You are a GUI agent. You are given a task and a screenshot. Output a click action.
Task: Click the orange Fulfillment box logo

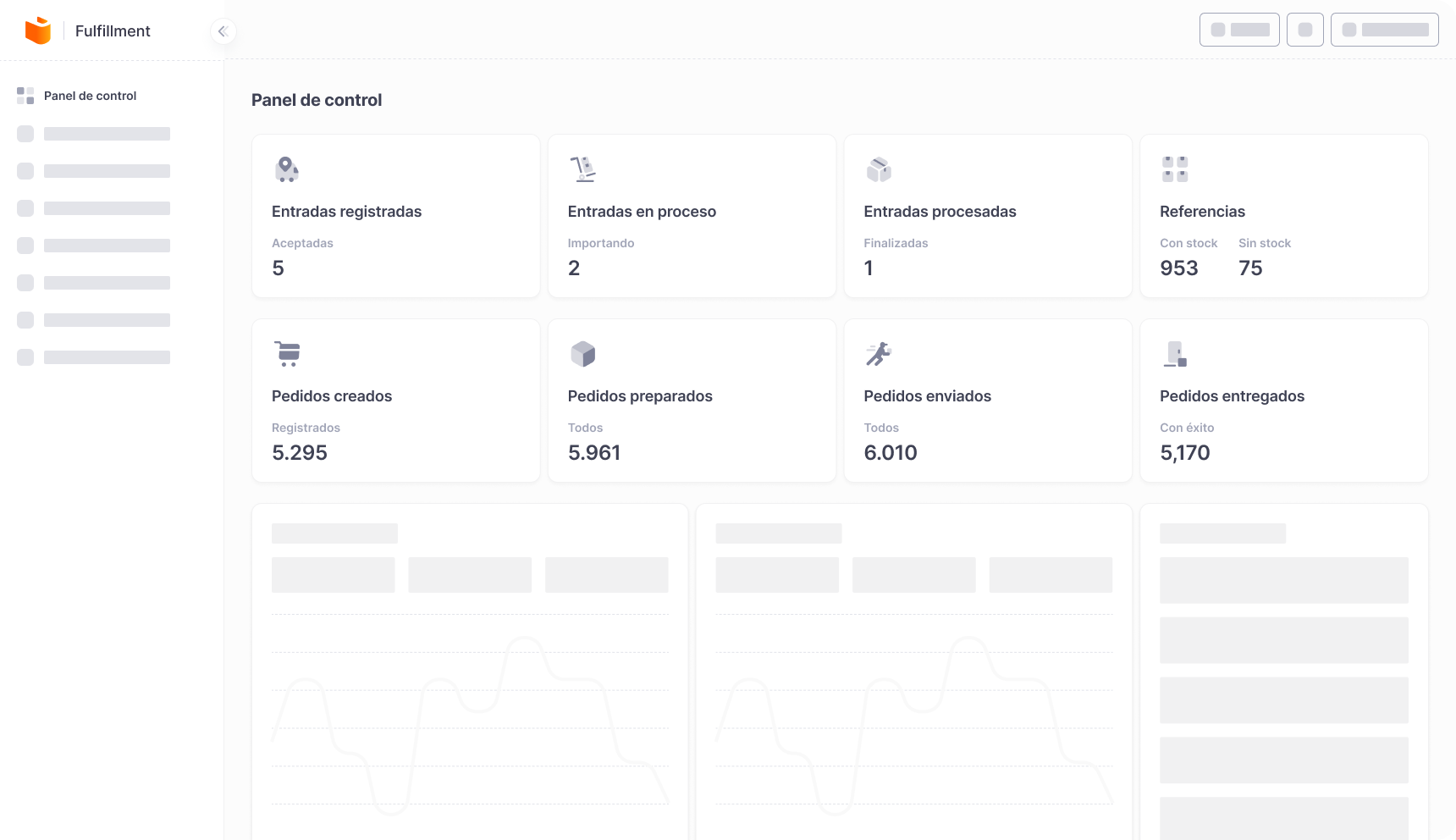click(38, 30)
